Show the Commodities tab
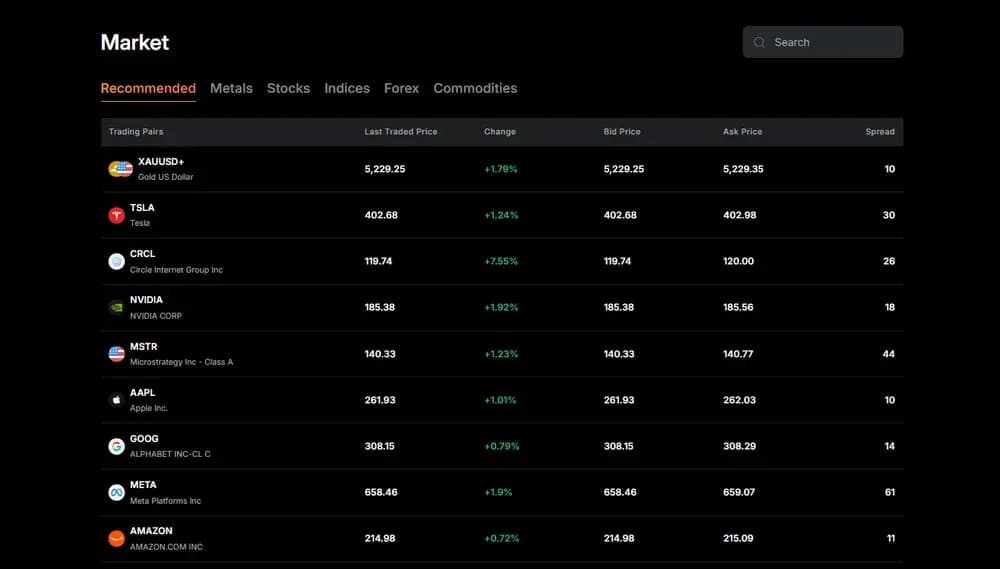The image size is (1000, 569). pyautogui.click(x=475, y=88)
